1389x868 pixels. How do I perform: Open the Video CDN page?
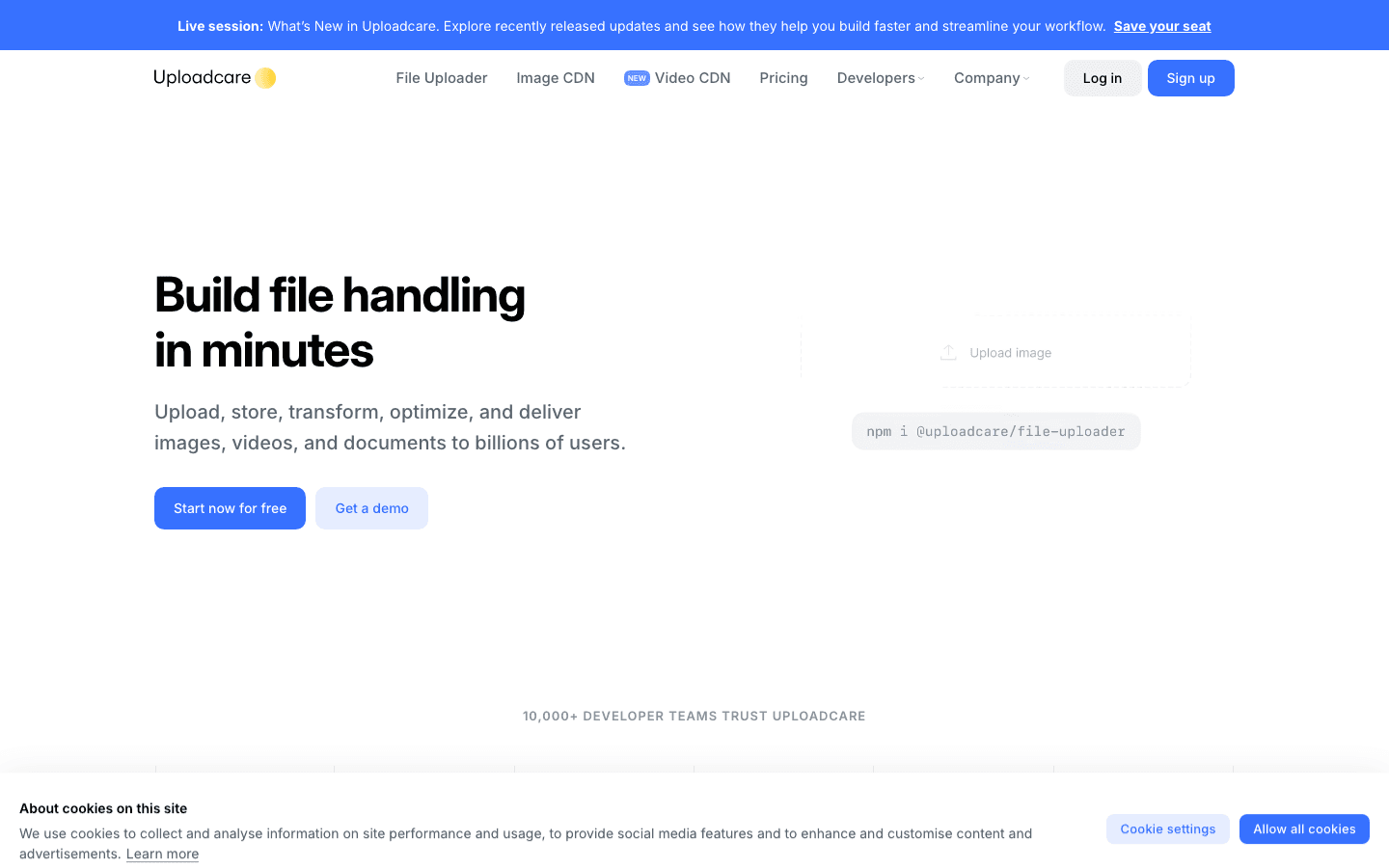click(693, 78)
